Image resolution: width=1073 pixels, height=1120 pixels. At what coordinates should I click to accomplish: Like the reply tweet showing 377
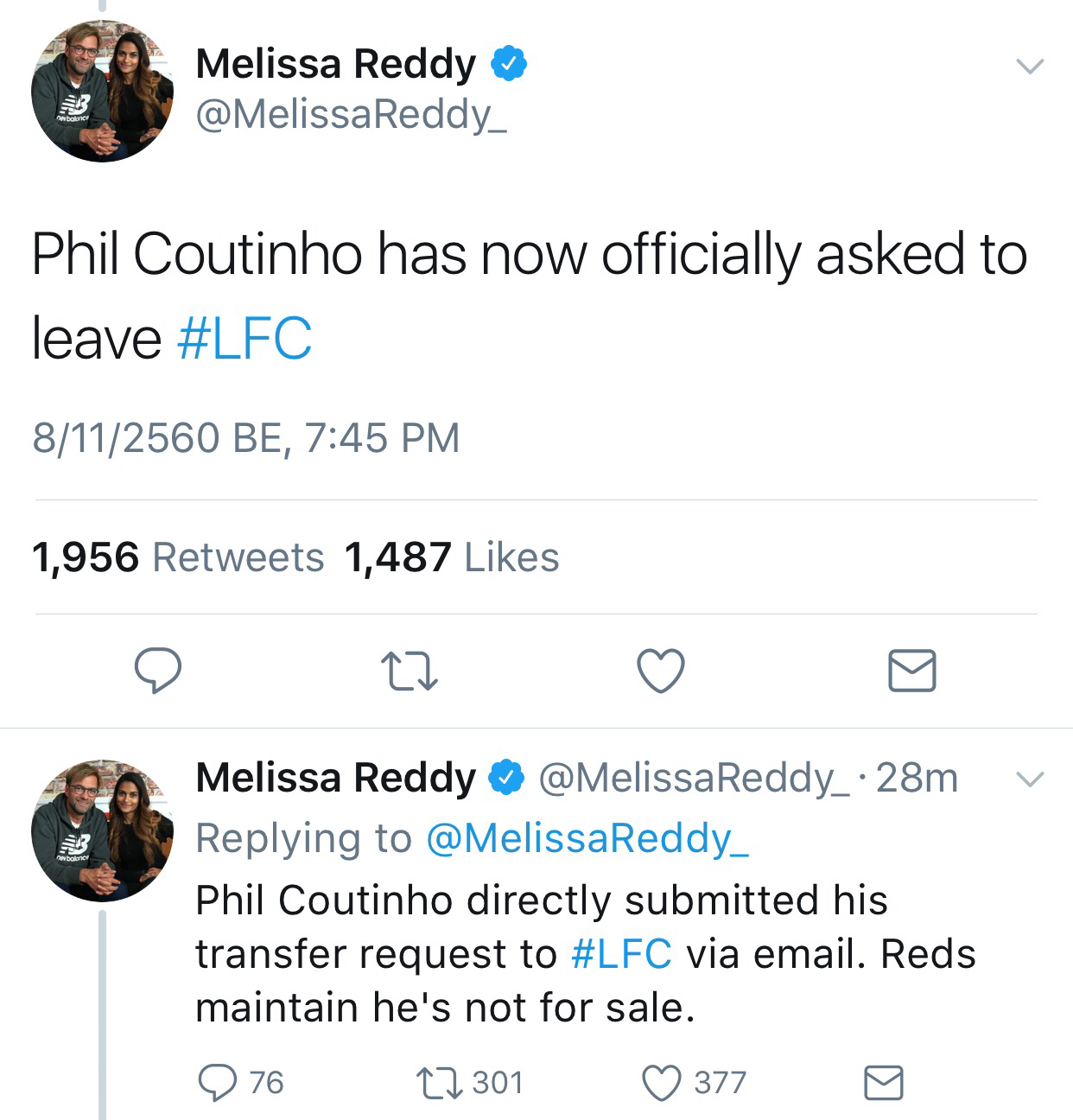click(695, 1082)
